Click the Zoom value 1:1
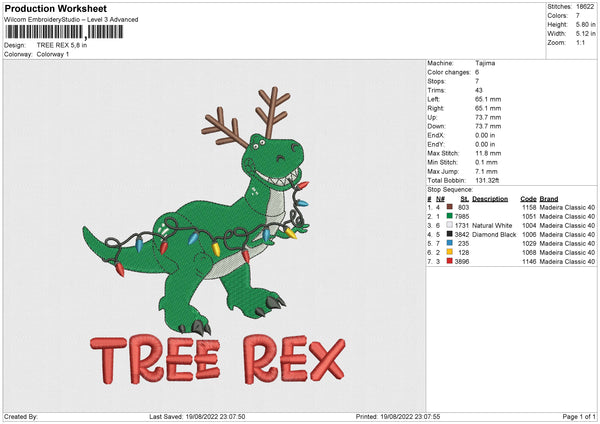The width and height of the screenshot is (600, 424). click(x=580, y=42)
